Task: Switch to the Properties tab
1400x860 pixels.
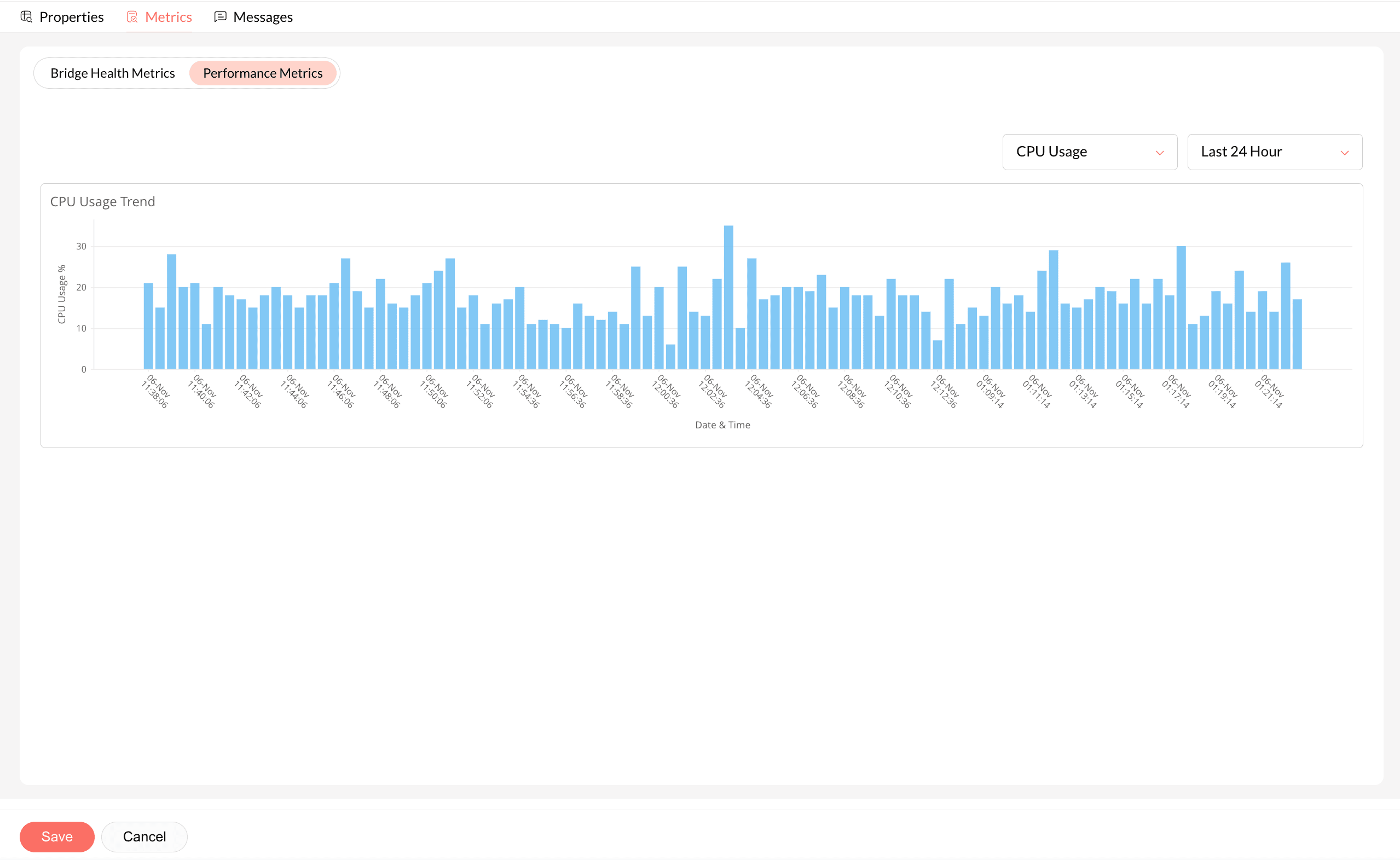Action: click(x=71, y=17)
